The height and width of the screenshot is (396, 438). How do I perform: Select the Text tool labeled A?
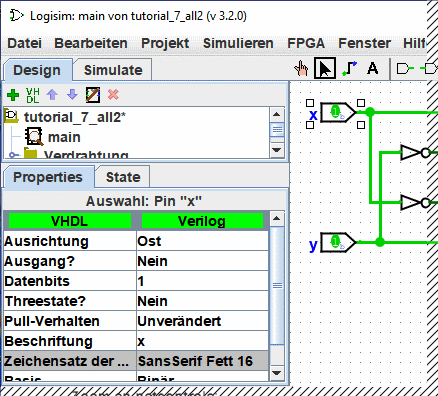372,68
